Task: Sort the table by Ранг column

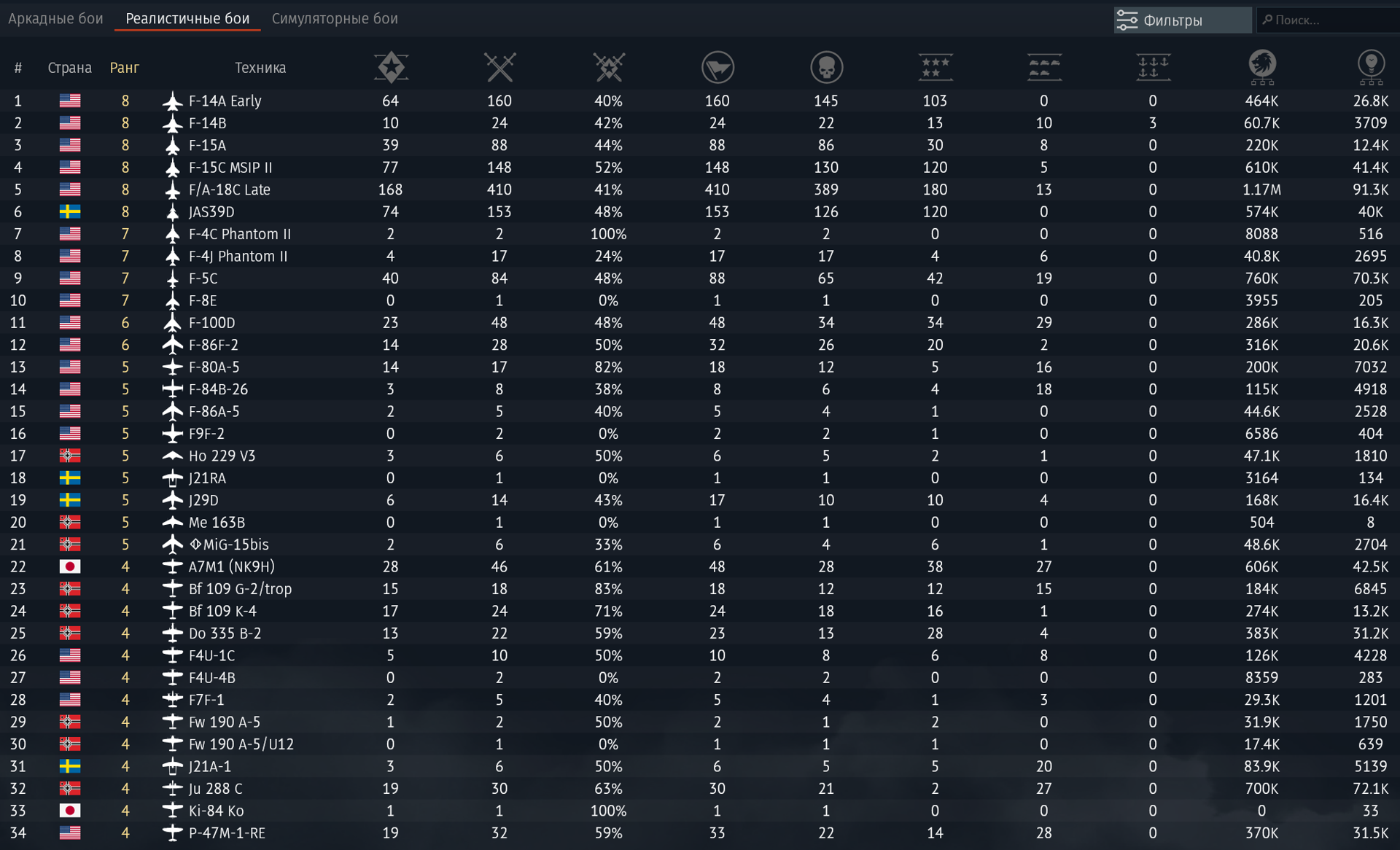Action: pyautogui.click(x=124, y=68)
